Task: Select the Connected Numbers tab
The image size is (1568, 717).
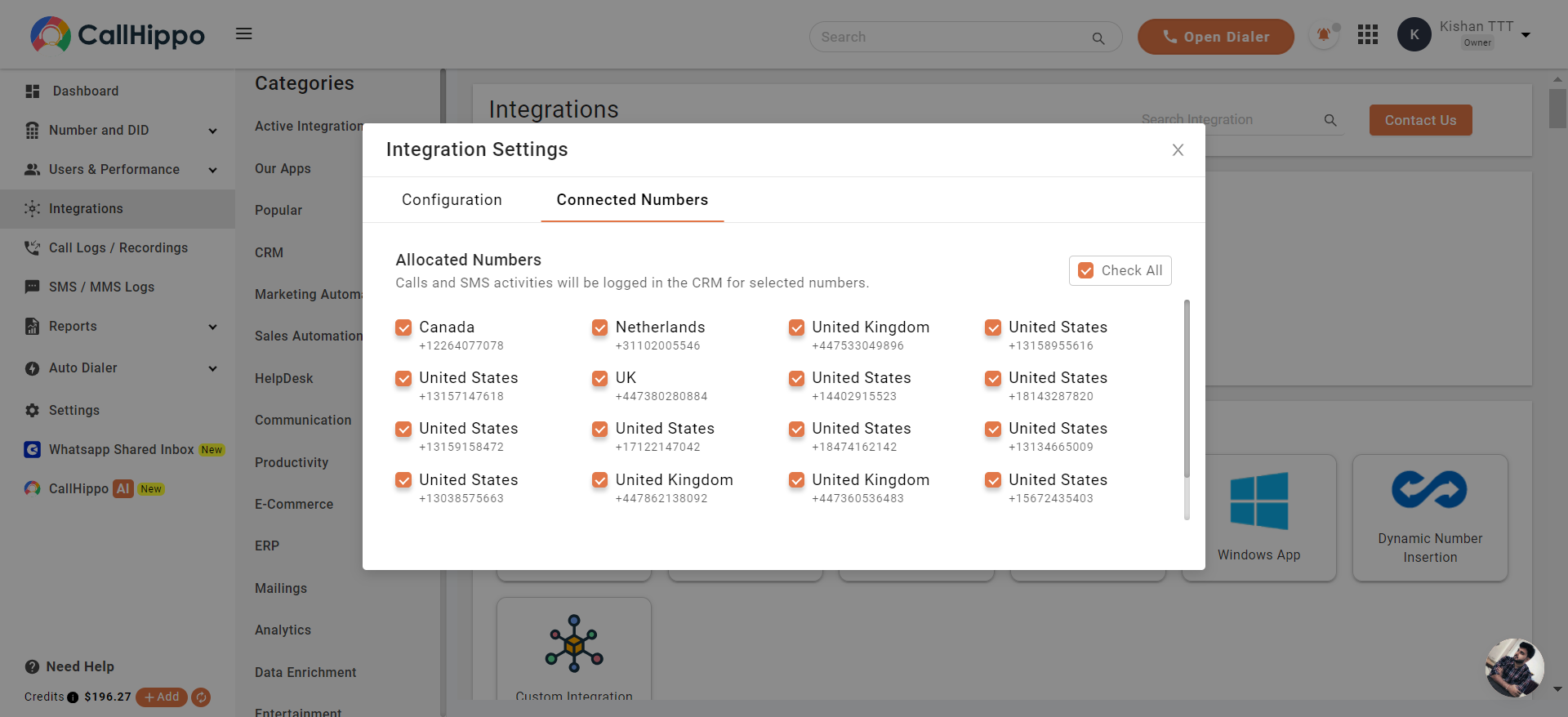Action: pos(632,200)
